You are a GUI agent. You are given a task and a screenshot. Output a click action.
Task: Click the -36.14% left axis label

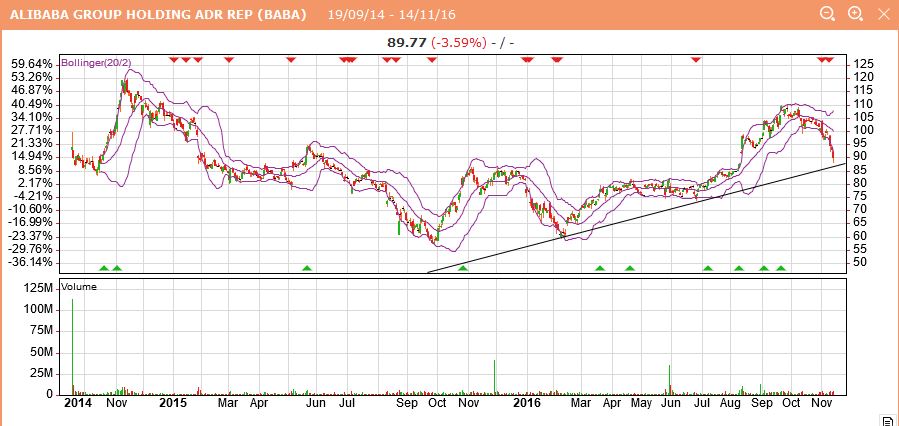pyautogui.click(x=30, y=262)
